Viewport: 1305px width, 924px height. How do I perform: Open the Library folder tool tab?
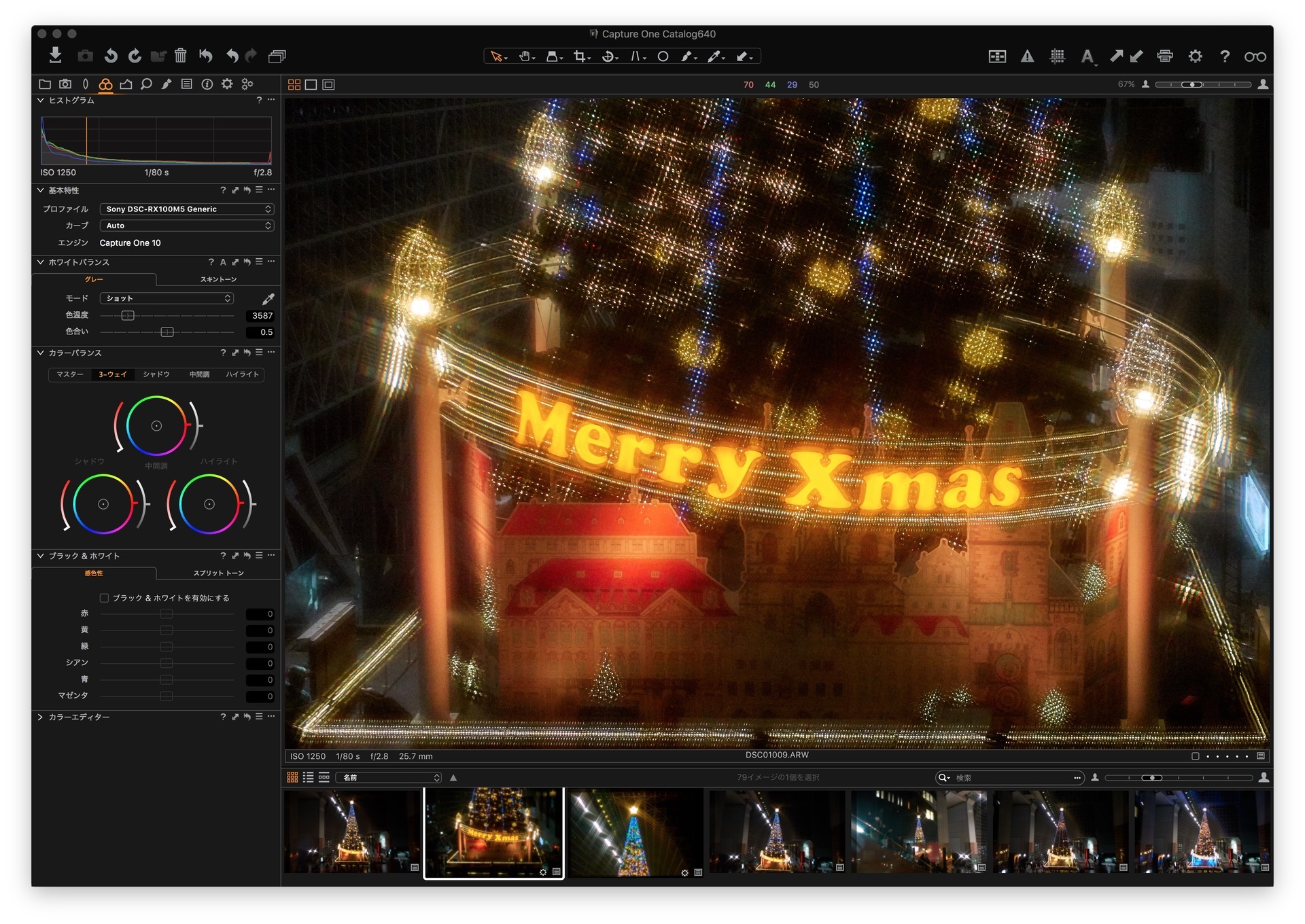click(x=45, y=84)
